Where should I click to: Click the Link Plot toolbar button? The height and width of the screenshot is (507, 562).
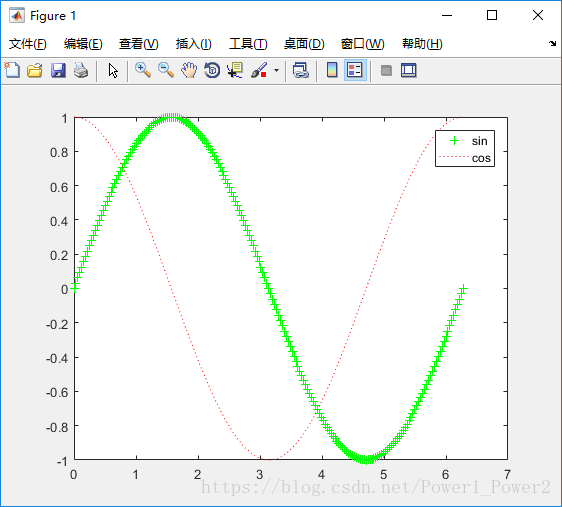pos(301,70)
